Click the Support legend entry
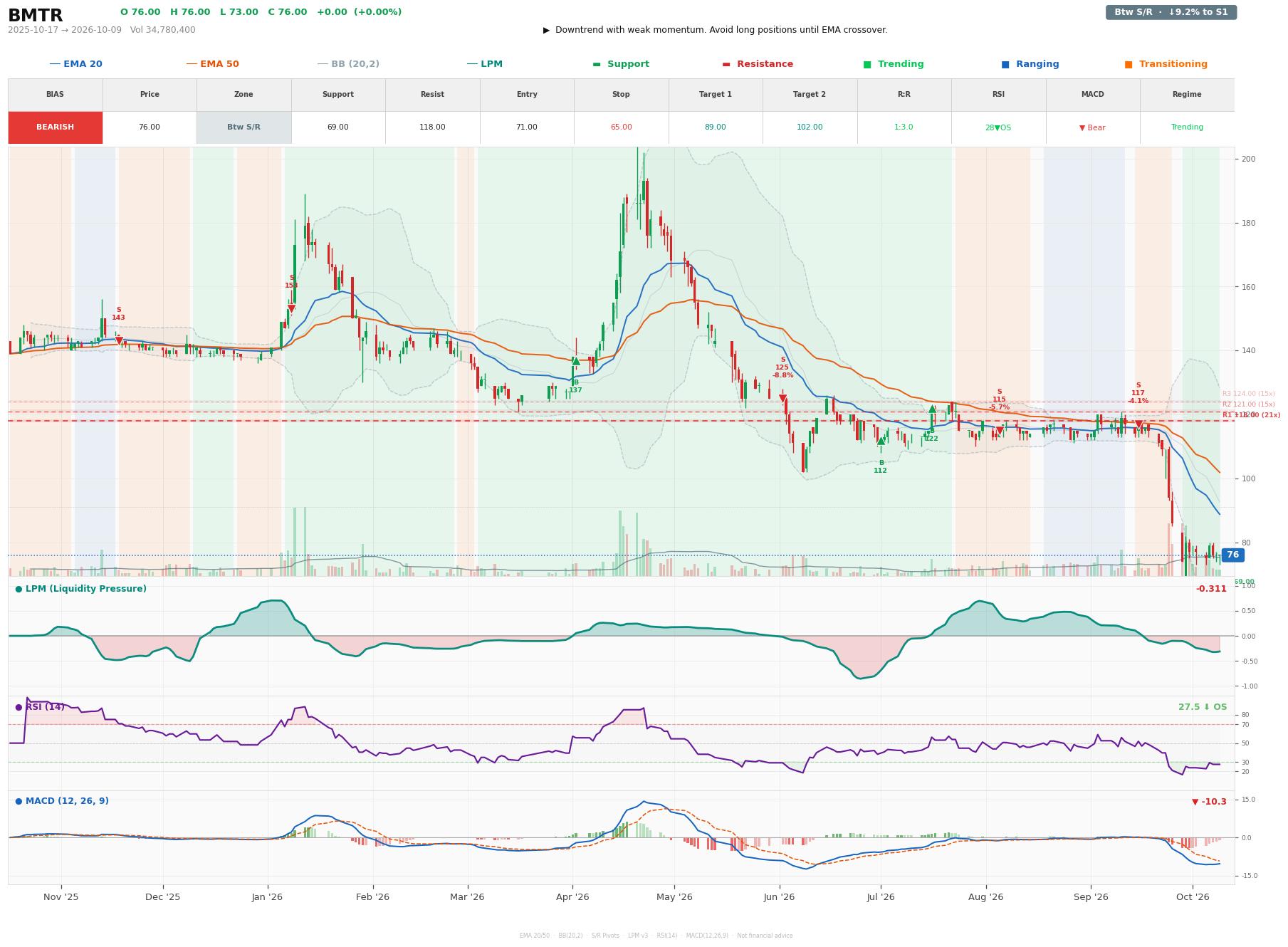 point(621,64)
